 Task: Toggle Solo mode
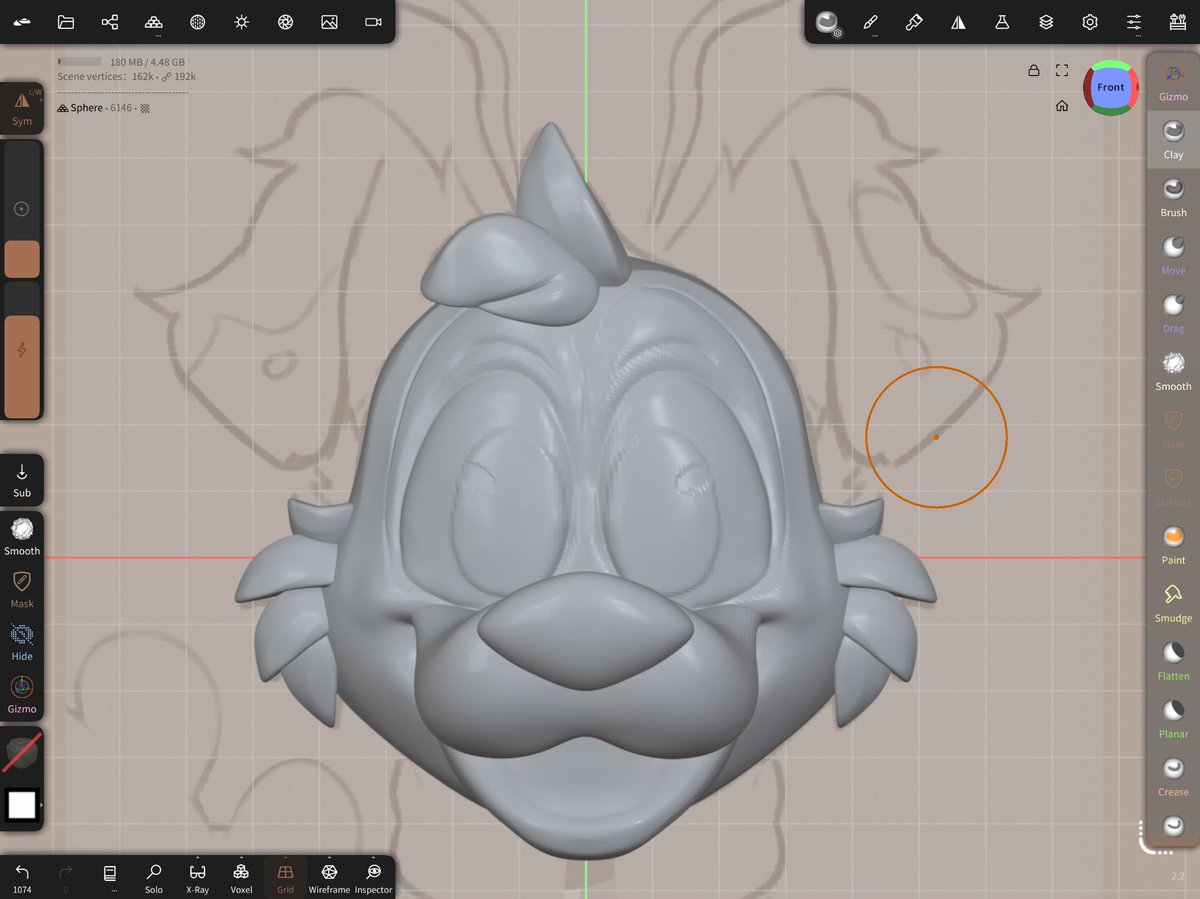point(153,877)
